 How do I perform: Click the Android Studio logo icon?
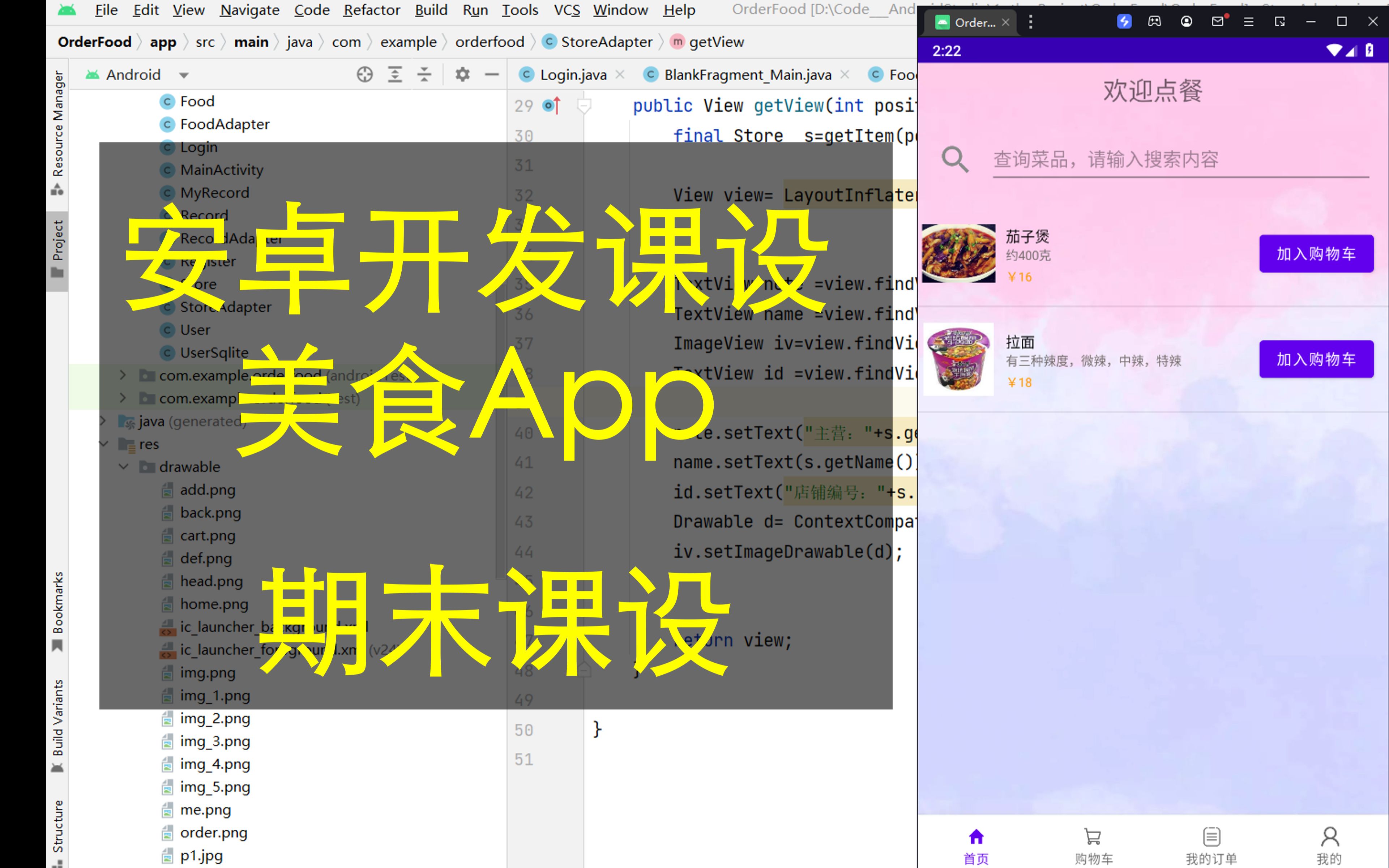click(x=67, y=10)
